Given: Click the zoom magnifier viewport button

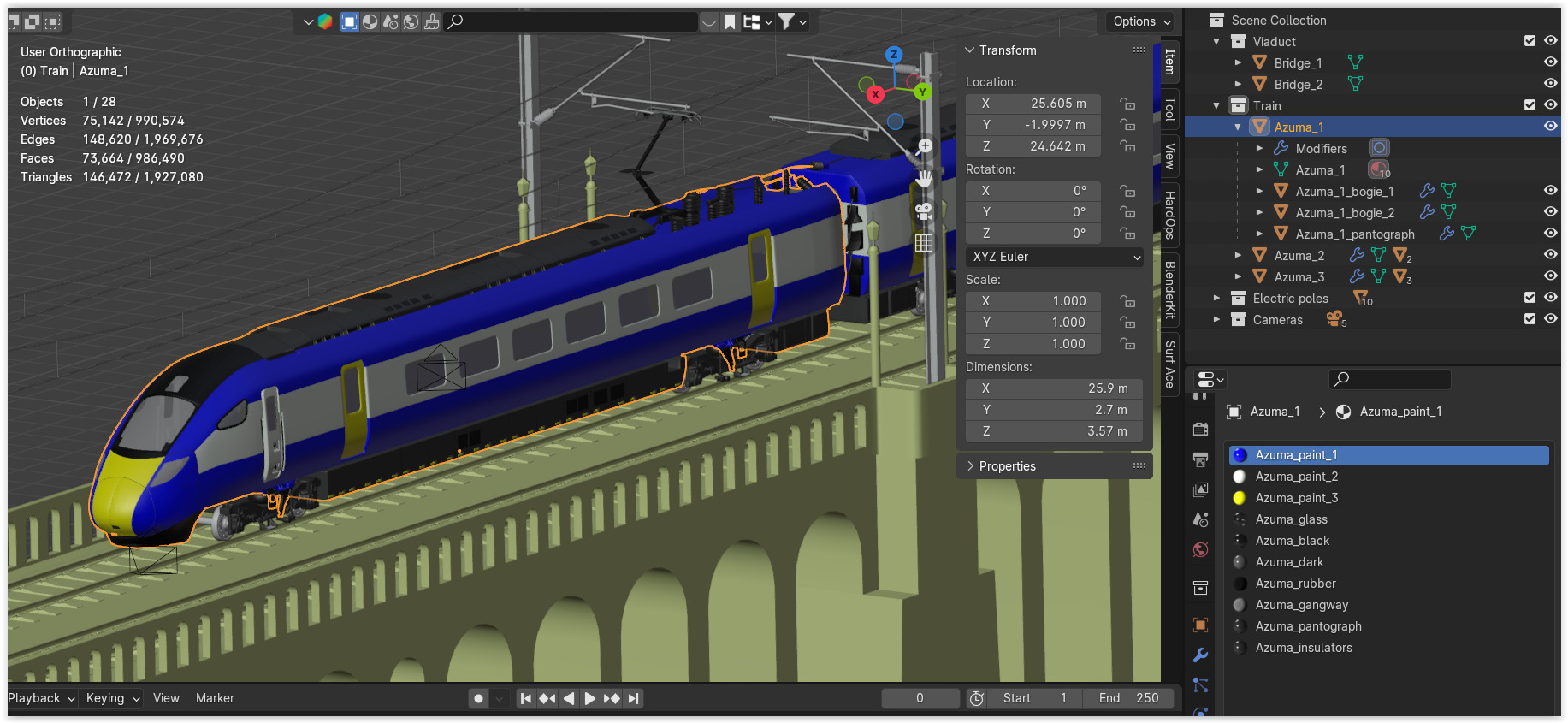Looking at the screenshot, I should coord(924,147).
